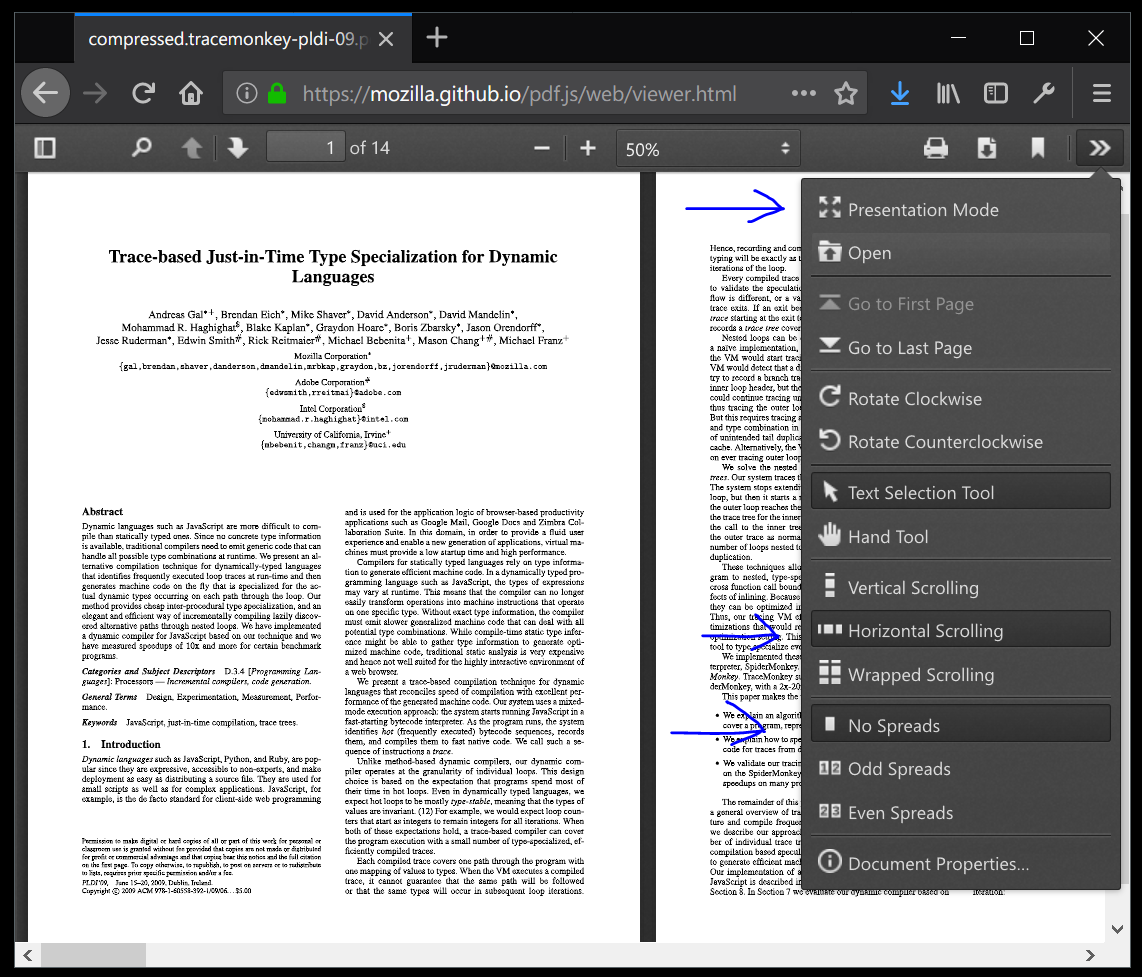
Task: Click the 'Abstract' heading in the PDF
Action: click(102, 511)
